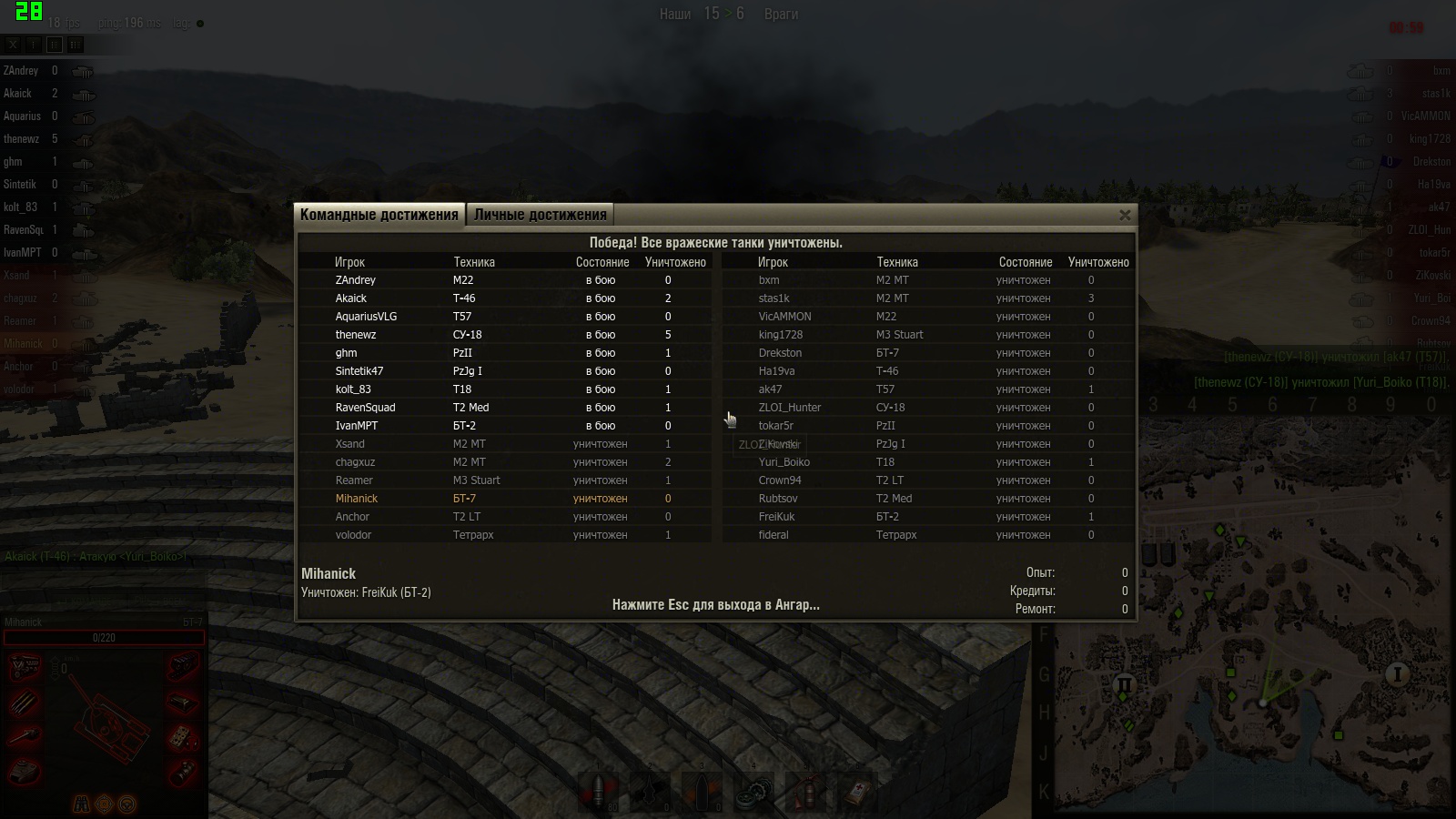
Task: Activate the fire extinguisher consumable
Action: 805,792
